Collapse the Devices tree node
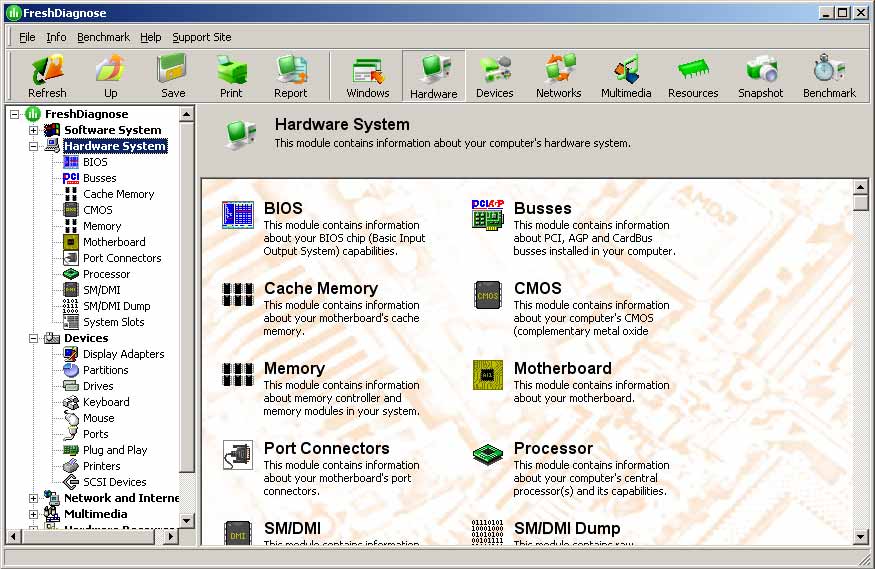This screenshot has width=875, height=569. [33, 338]
